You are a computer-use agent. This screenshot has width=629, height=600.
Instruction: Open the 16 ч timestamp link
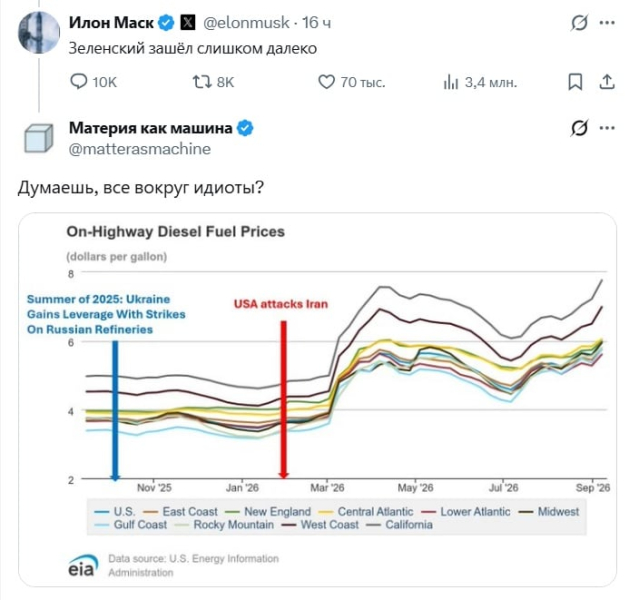[x=317, y=23]
